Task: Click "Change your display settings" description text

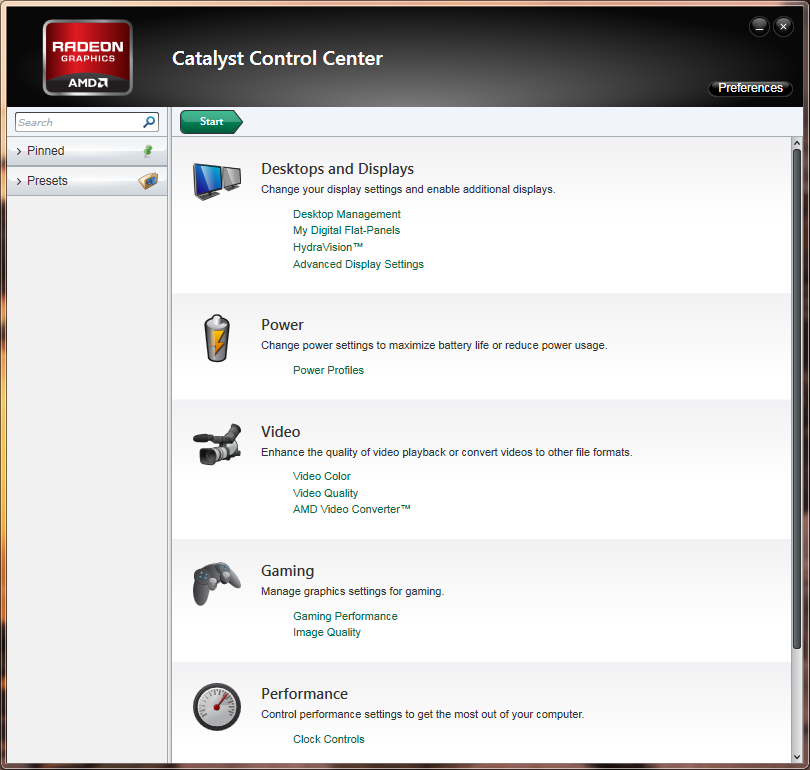Action: [x=408, y=189]
